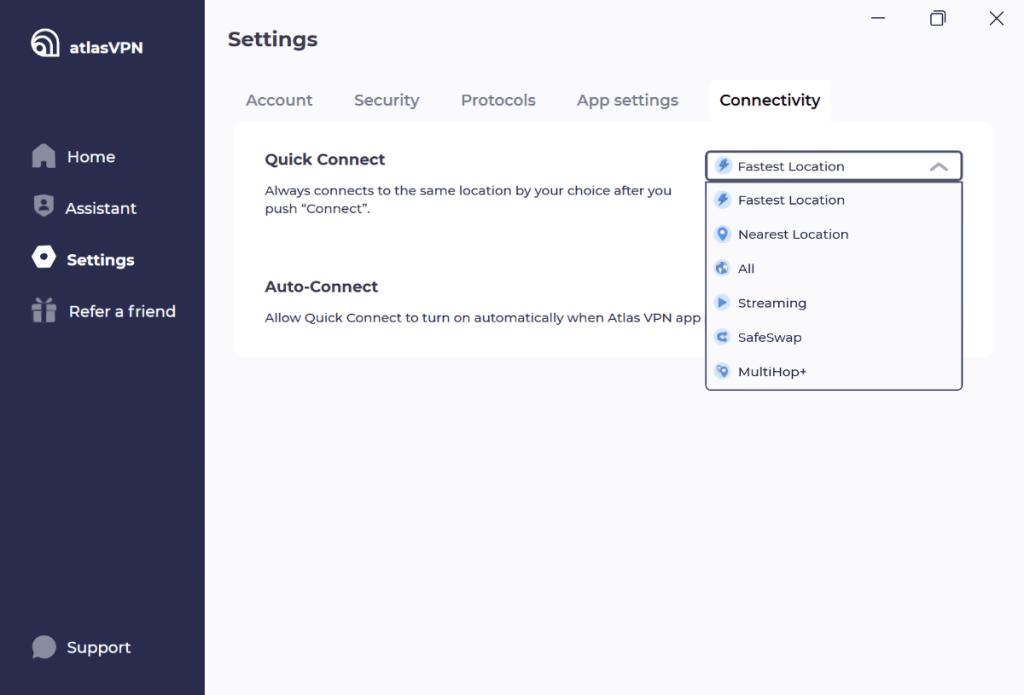Click the MultiHop+ icon
The height and width of the screenshot is (695, 1024).
pyautogui.click(x=722, y=371)
